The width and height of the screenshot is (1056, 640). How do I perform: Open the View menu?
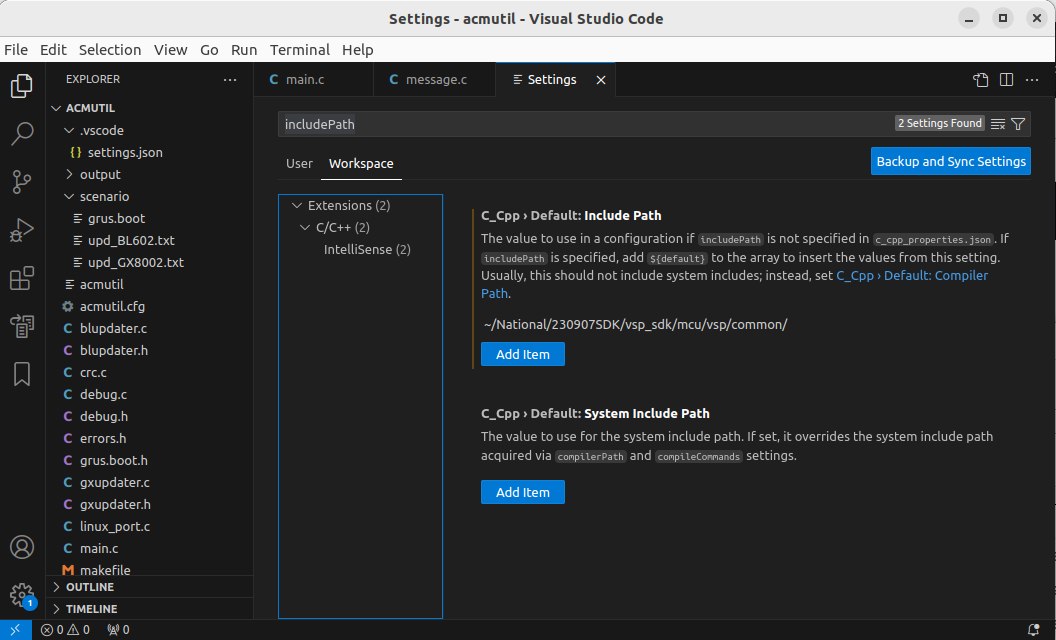(x=170, y=50)
